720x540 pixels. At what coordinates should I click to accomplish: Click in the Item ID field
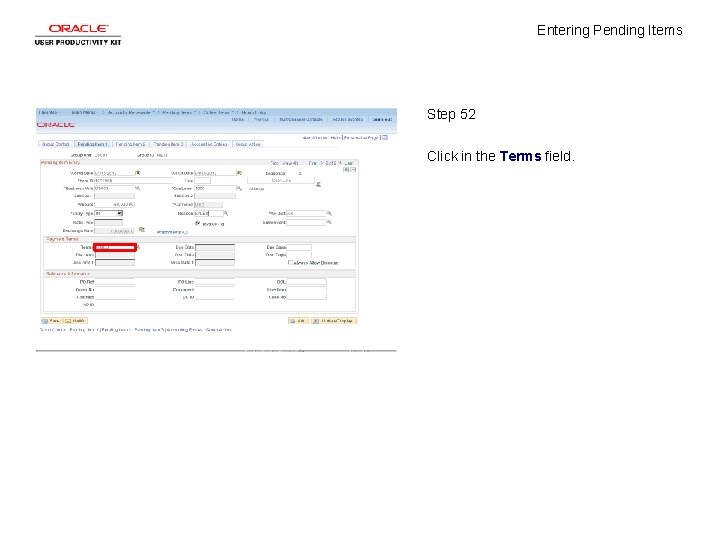coord(133,180)
